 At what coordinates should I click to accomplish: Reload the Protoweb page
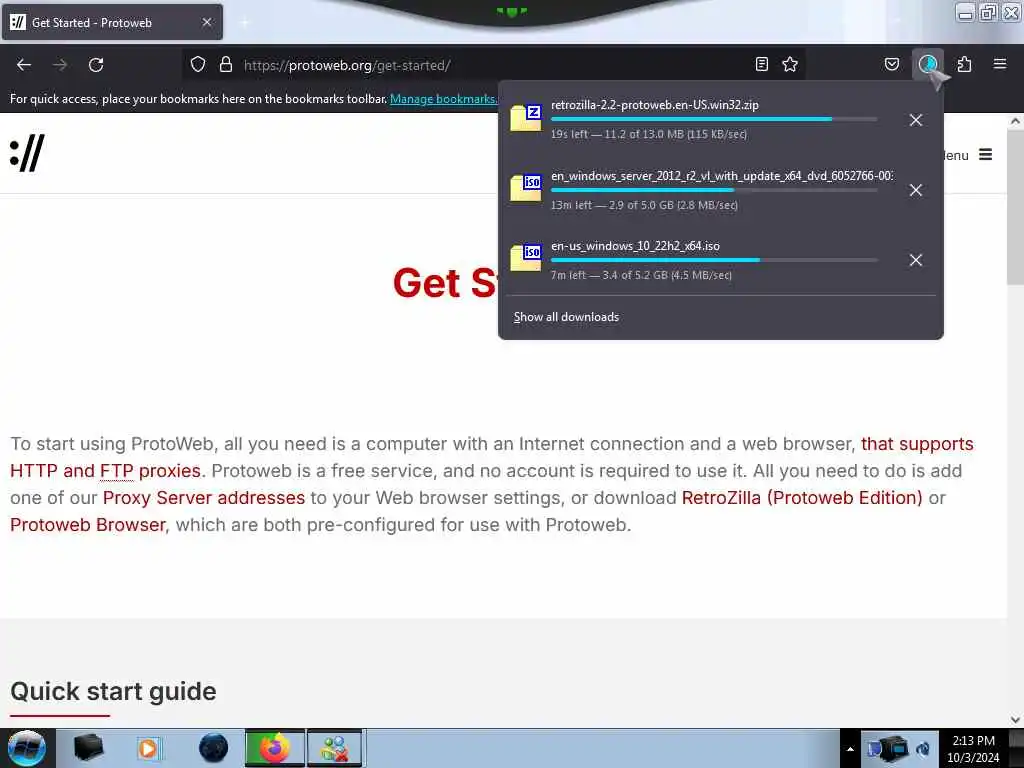96,65
